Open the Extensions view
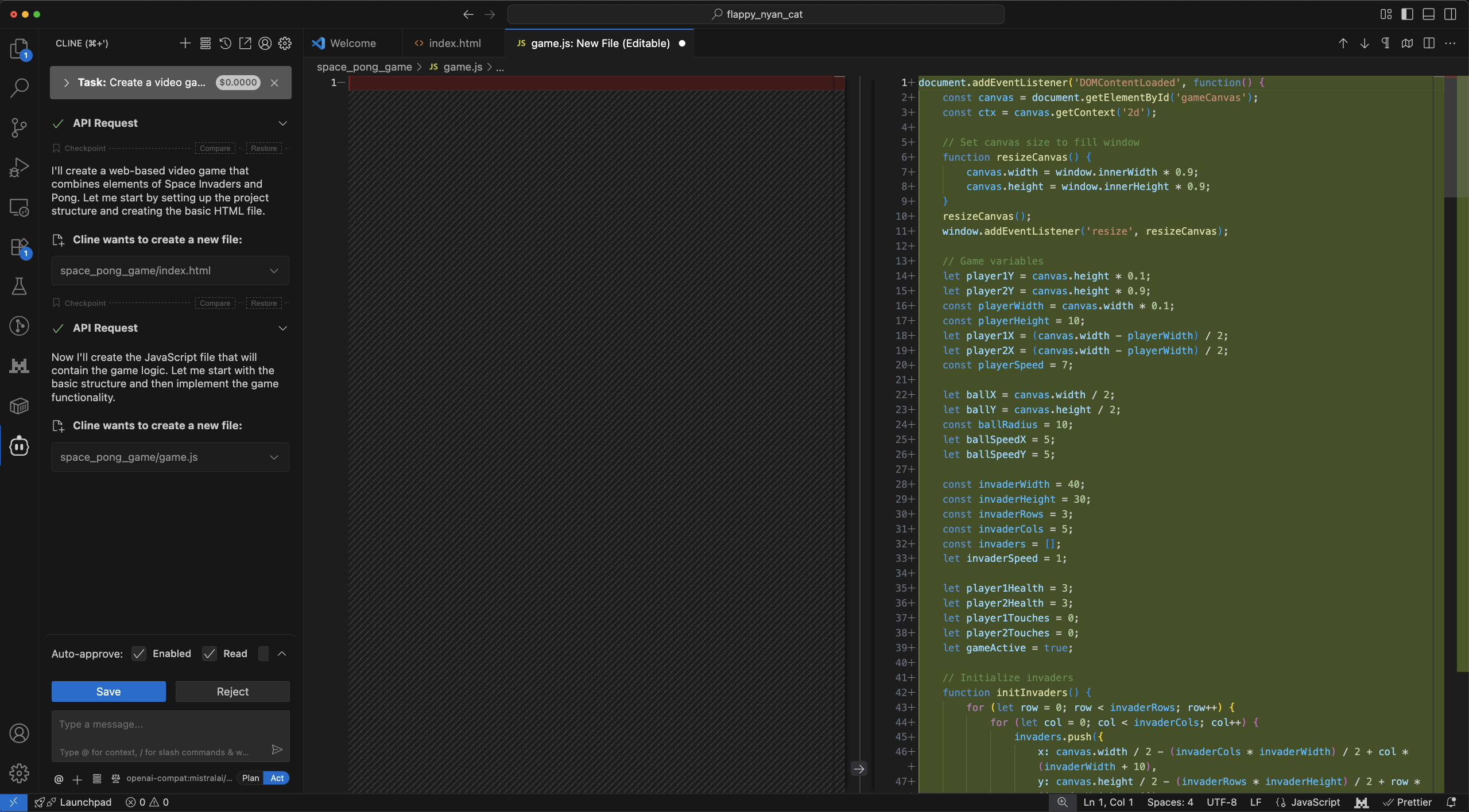The width and height of the screenshot is (1469, 812). click(19, 247)
